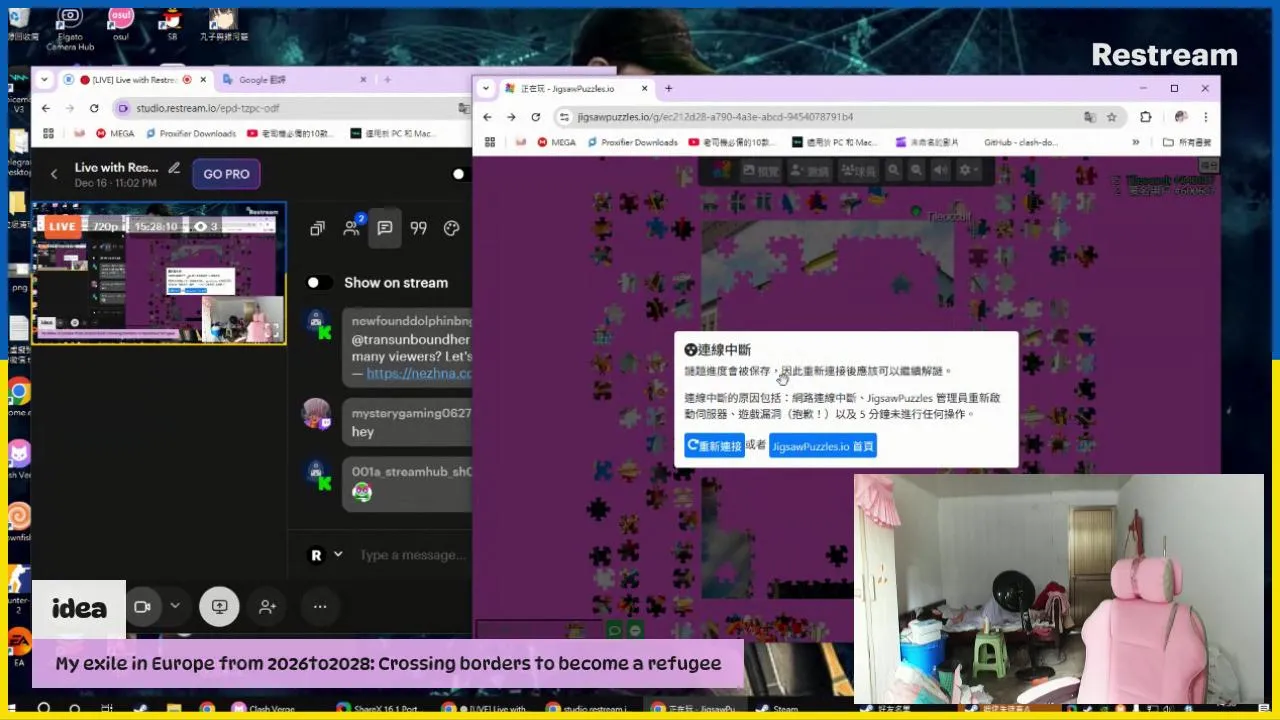
Task: Open the chat panel icon in Restream
Action: 385,228
